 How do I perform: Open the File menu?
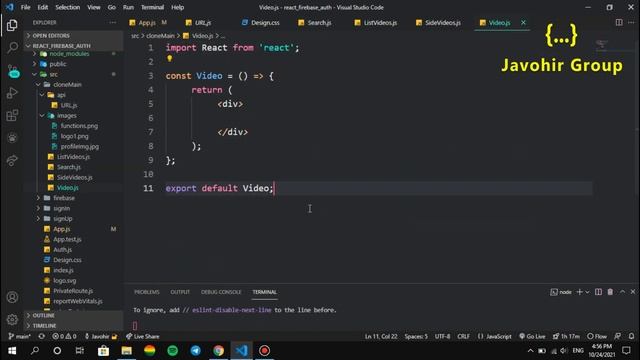25,7
